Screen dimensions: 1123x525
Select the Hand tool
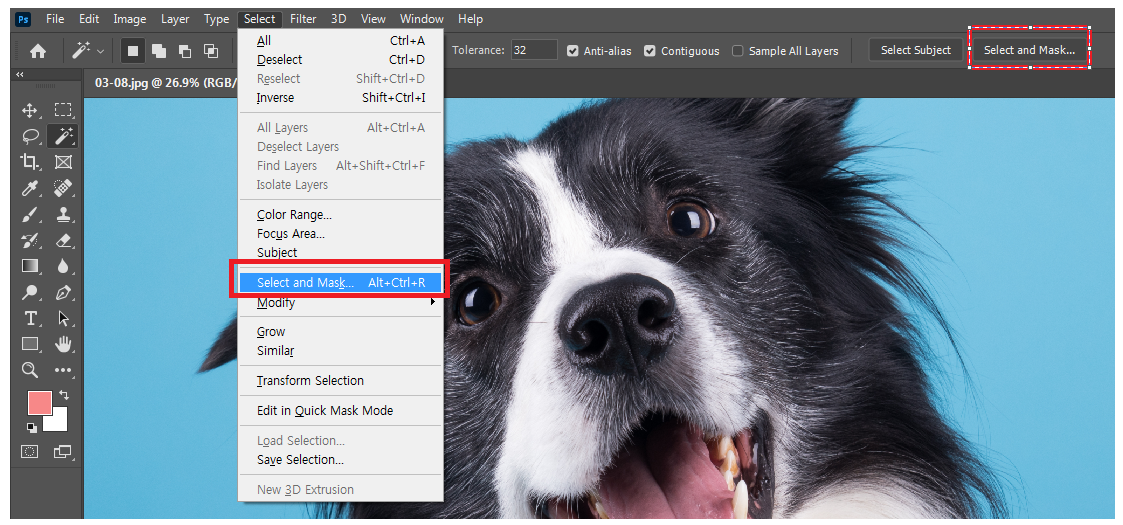click(63, 344)
